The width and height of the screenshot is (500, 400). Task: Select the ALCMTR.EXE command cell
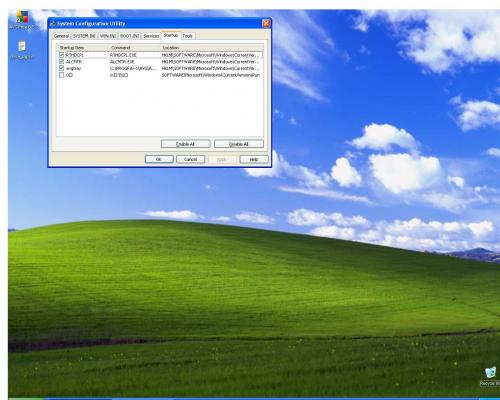click(122, 62)
